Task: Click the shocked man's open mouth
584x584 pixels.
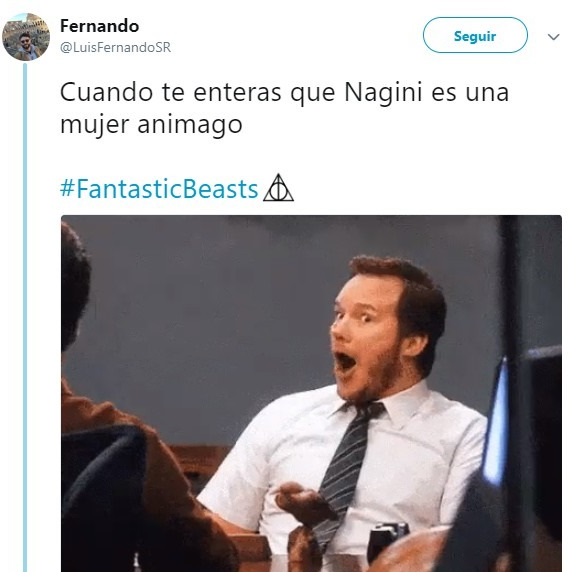Action: pyautogui.click(x=345, y=361)
